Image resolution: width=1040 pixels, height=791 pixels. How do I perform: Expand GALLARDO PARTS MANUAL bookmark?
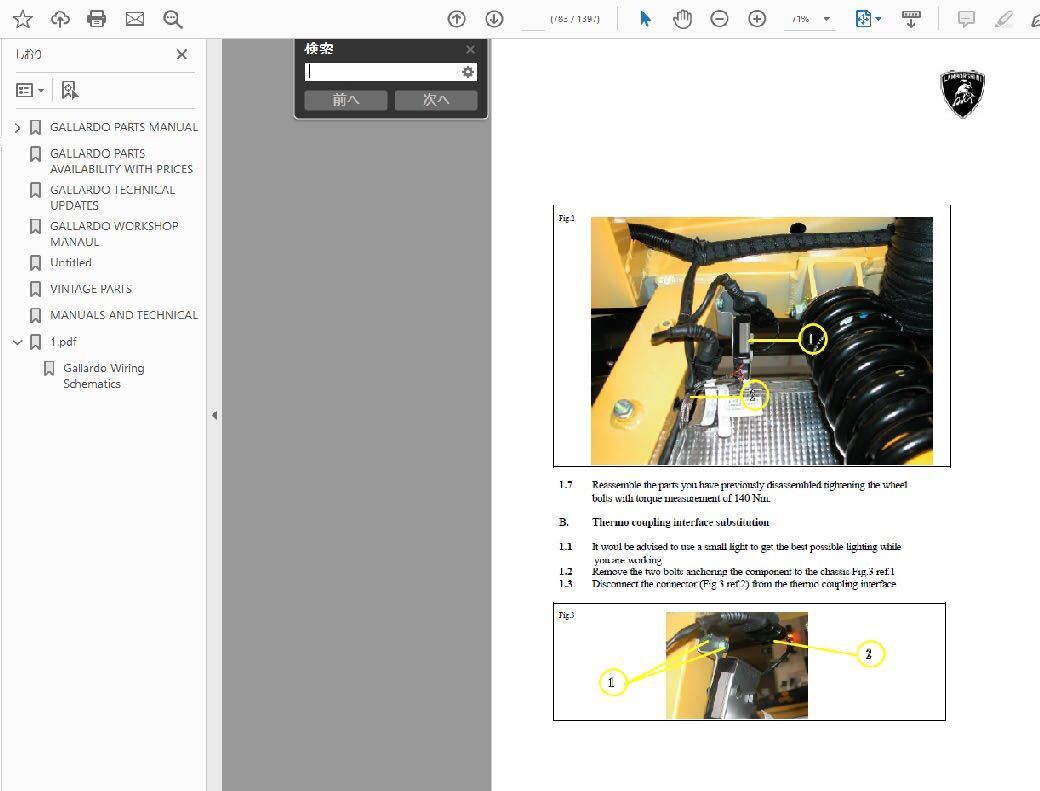[x=17, y=127]
